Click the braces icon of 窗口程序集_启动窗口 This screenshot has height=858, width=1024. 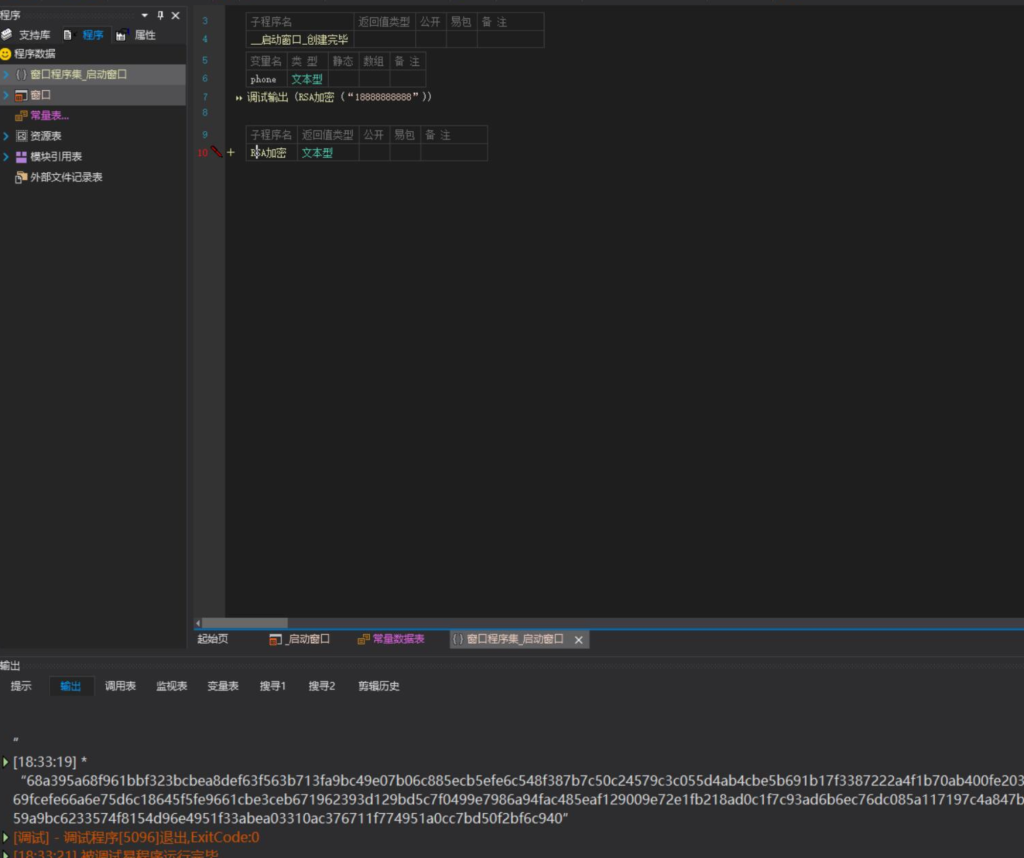(x=21, y=74)
